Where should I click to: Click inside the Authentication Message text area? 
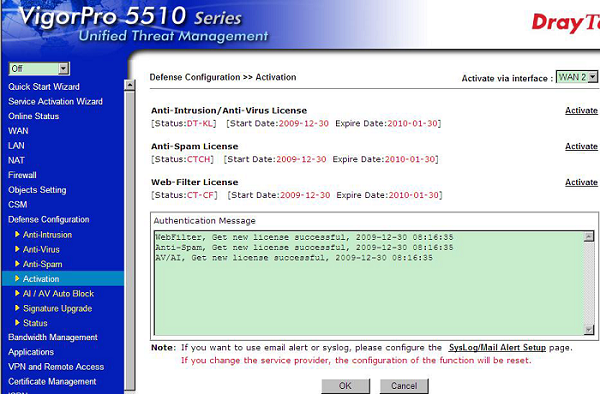pyautogui.click(x=369, y=283)
